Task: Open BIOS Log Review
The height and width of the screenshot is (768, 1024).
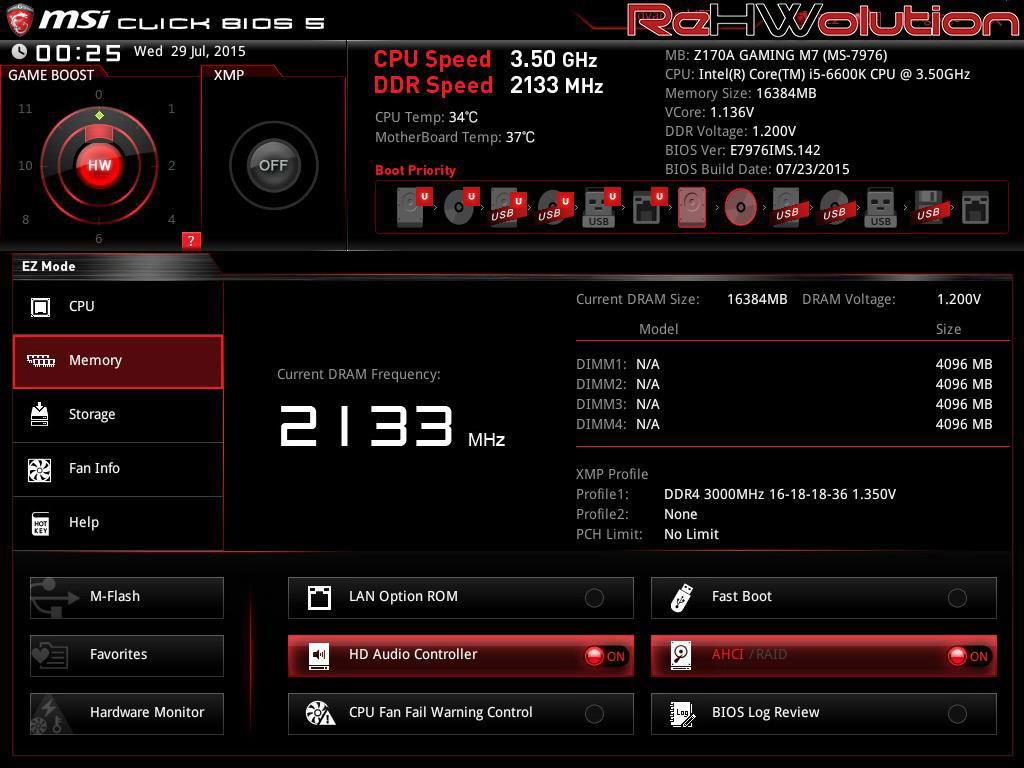Action: pos(823,713)
